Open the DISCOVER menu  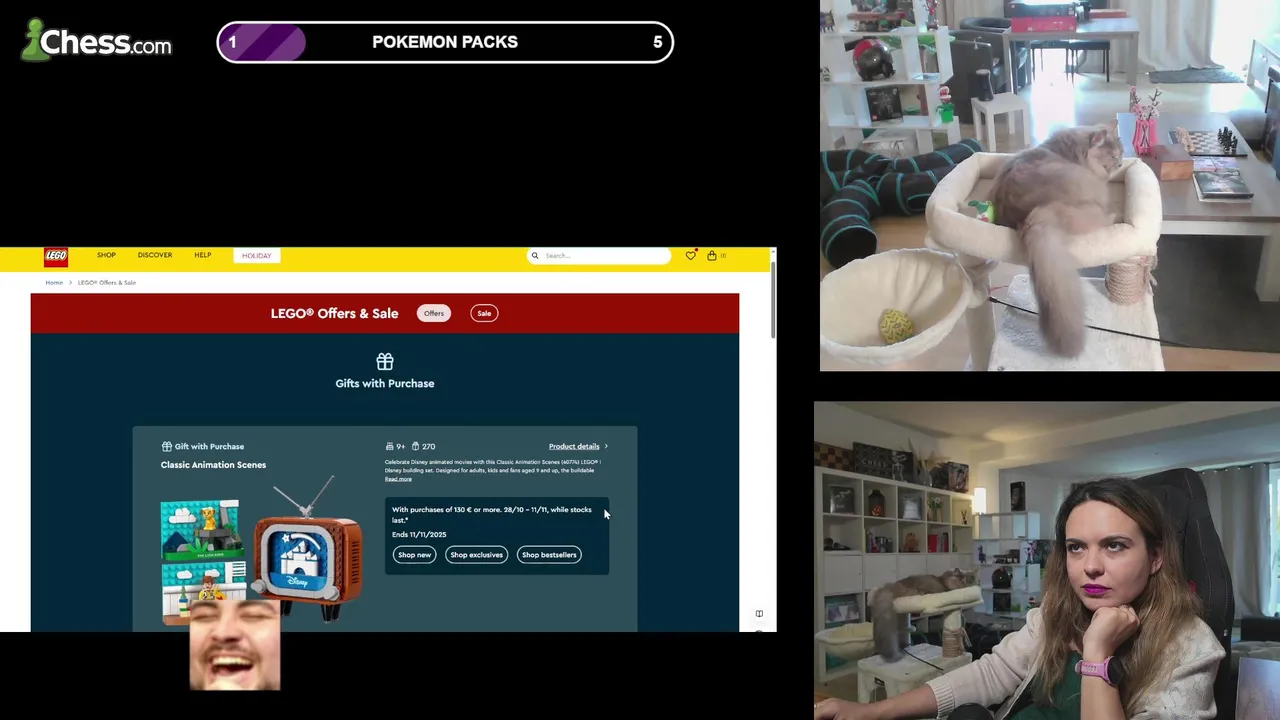[155, 255]
